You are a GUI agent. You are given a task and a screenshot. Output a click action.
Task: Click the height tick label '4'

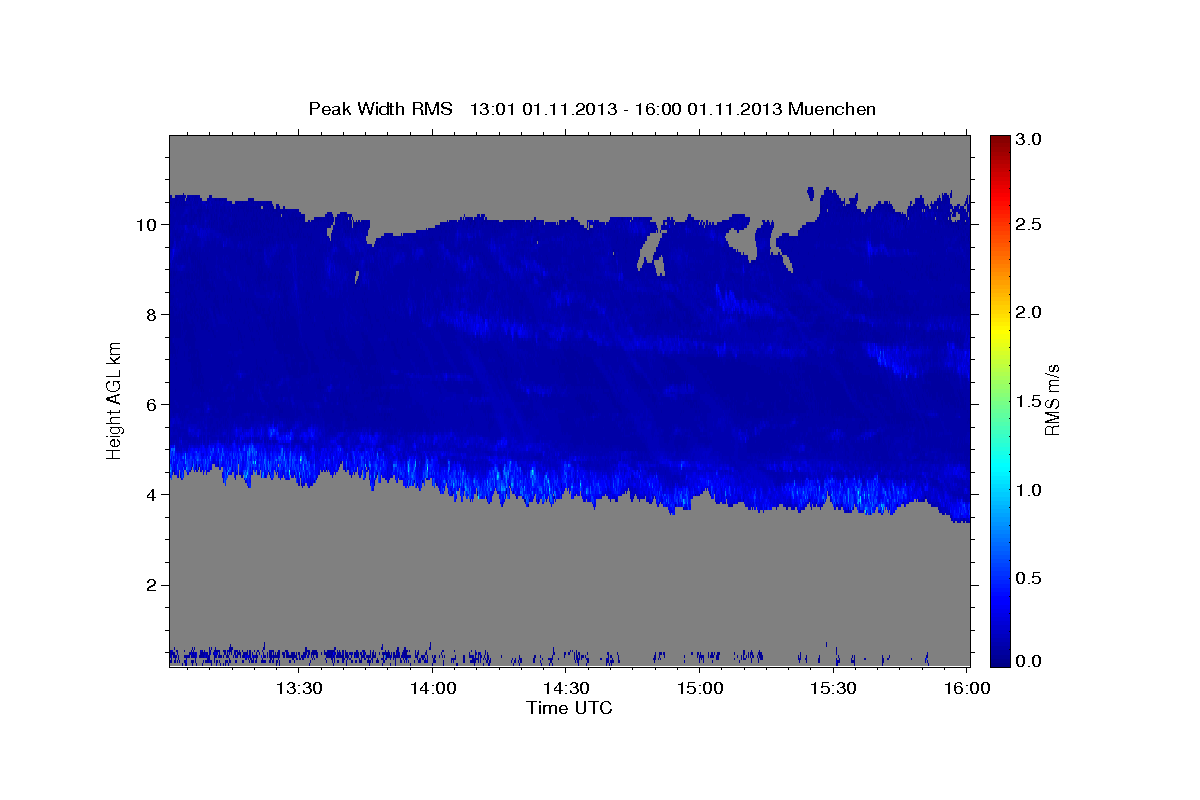(153, 495)
